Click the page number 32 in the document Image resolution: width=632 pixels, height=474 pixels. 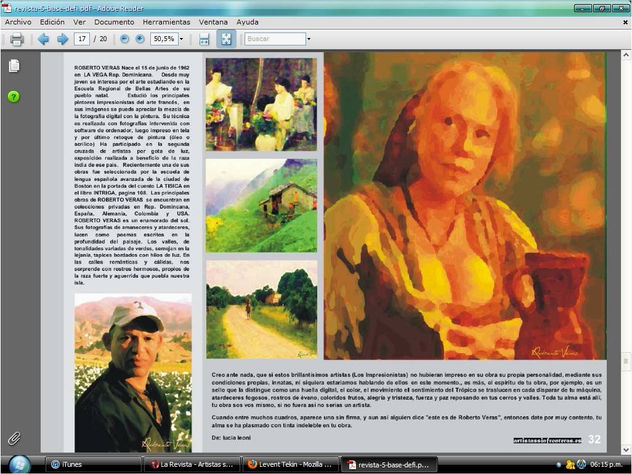(594, 439)
